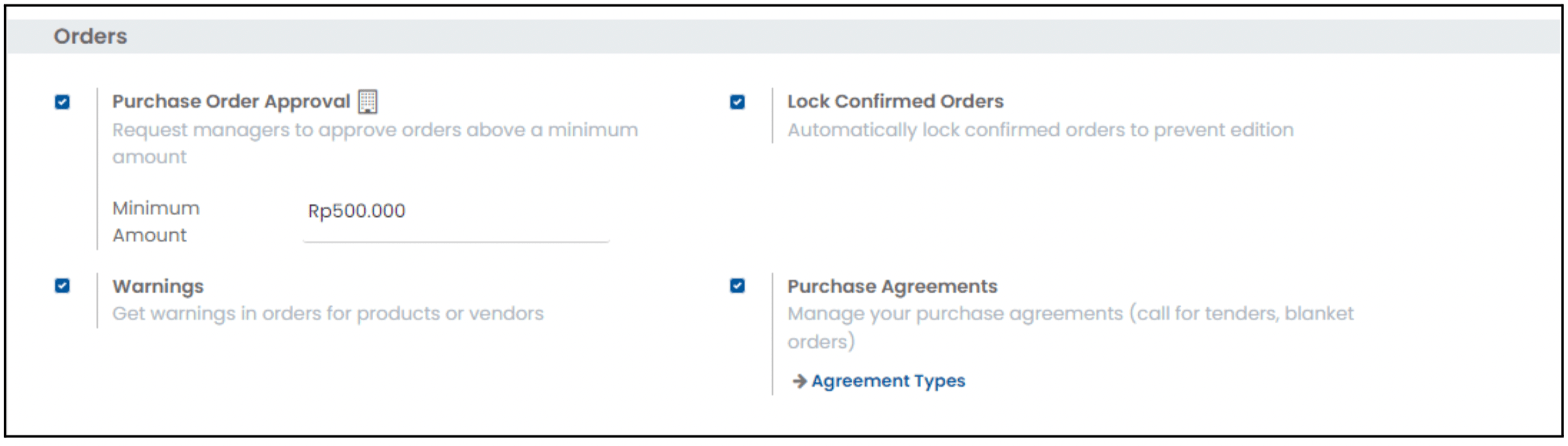Screen dimensions: 1568x446
Task: Untick the Purchase Agreements checkbox
Action: [x=737, y=286]
